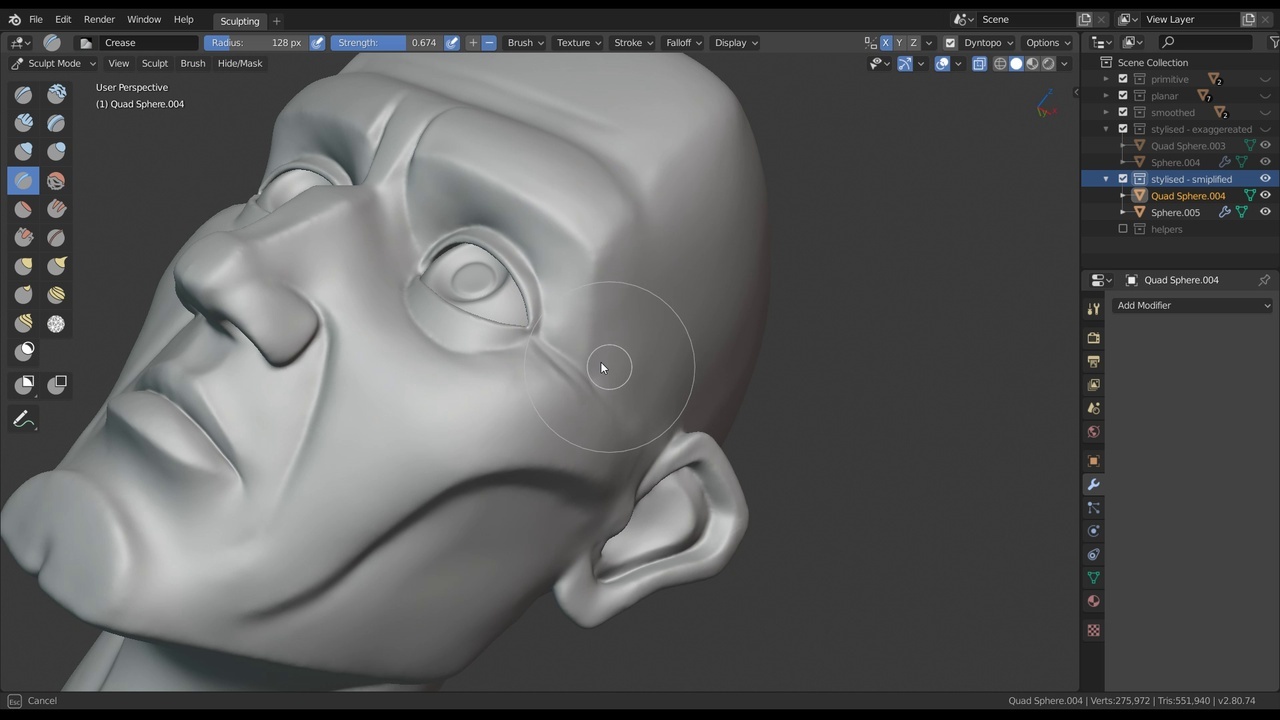Select Quad Sphere.004 in the outliner
This screenshot has width=1280, height=720.
[1188, 195]
